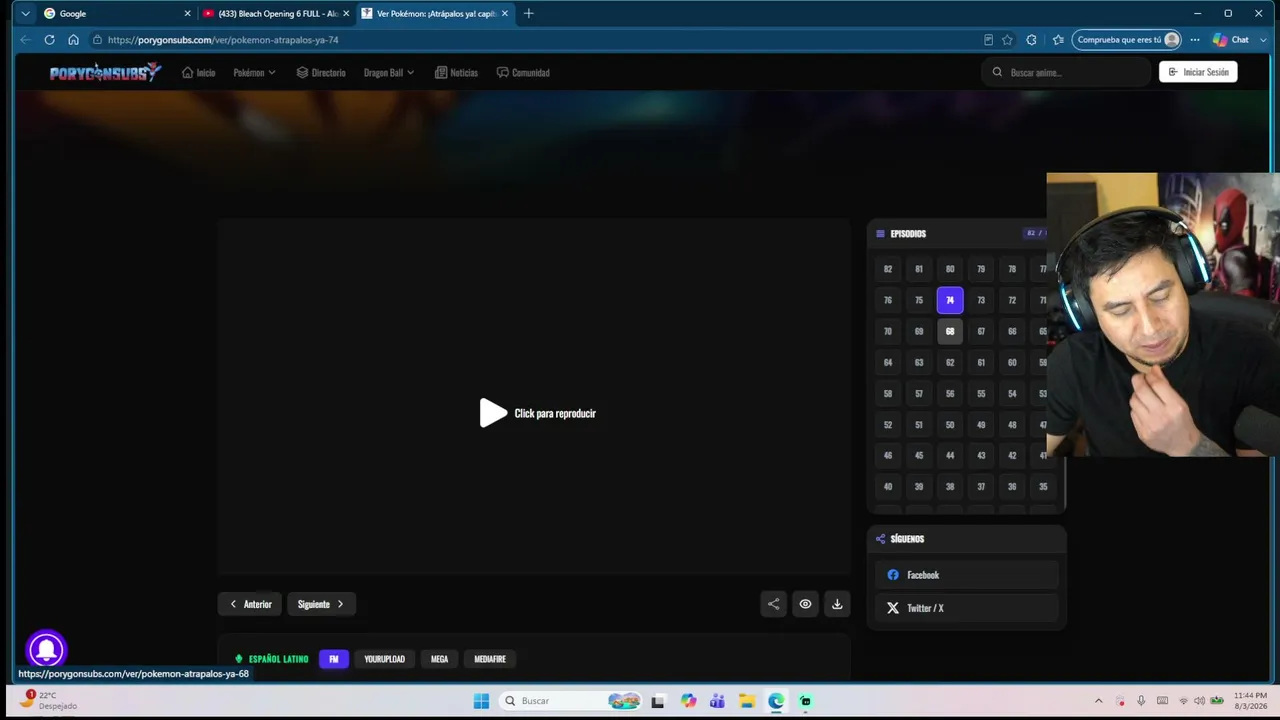Open episode 81 in the list
Viewport: 1280px width, 720px height.
pyautogui.click(x=919, y=269)
